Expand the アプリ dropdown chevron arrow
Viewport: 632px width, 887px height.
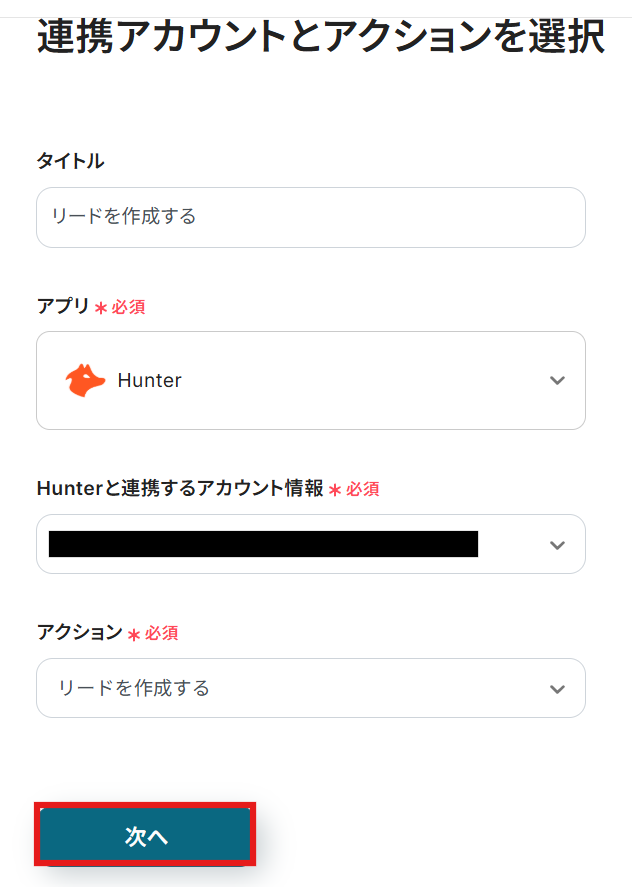(558, 381)
